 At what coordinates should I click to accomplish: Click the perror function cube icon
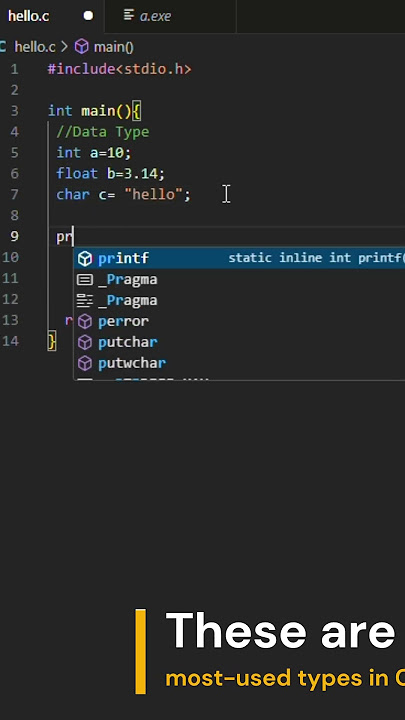85,321
